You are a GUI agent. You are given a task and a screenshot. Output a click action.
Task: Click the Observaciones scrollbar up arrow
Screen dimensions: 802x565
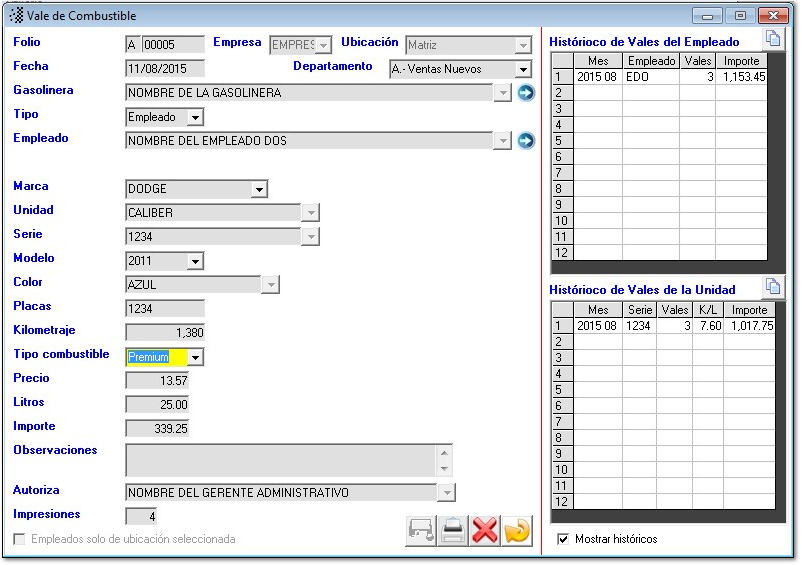[x=444, y=453]
